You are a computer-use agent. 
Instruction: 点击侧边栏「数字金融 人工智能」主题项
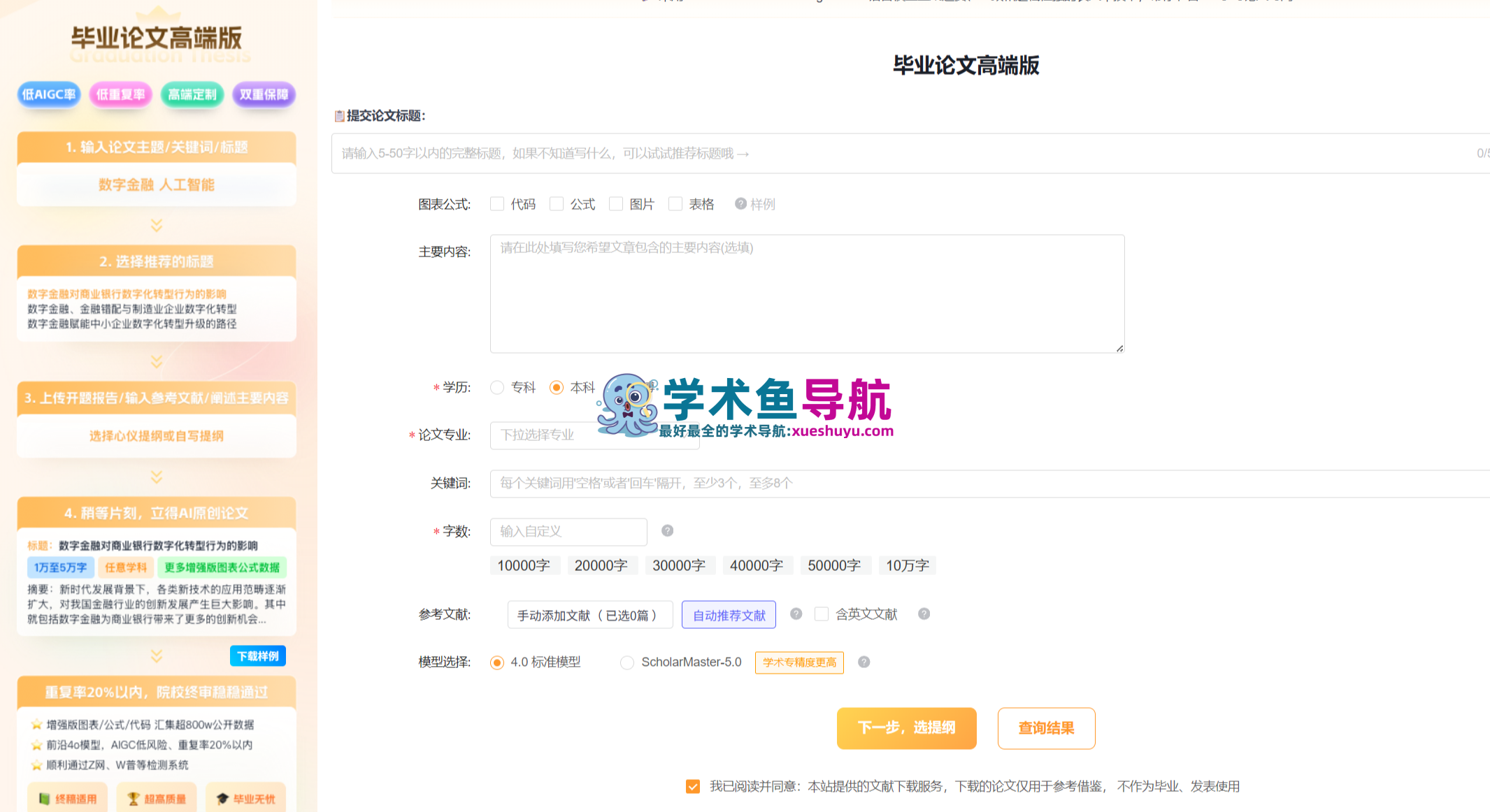156,184
